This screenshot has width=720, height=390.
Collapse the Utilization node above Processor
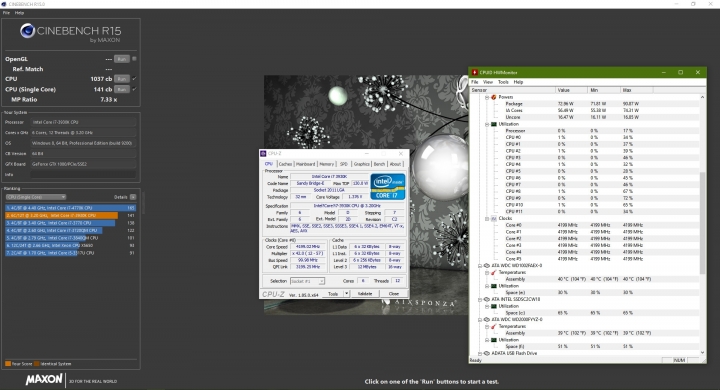(x=487, y=124)
